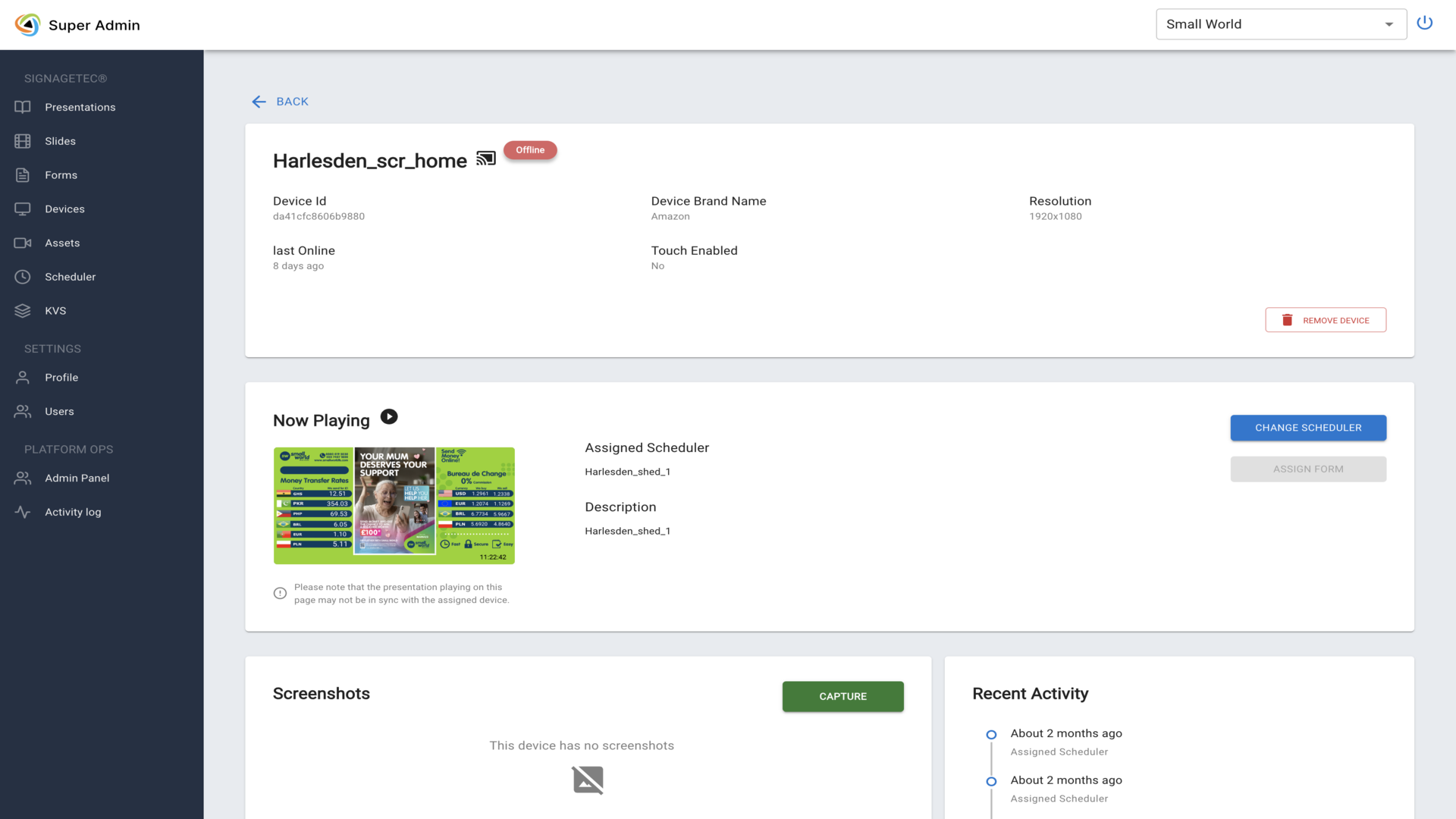1456x819 pixels.
Task: Go back using the BACK link
Action: (280, 102)
